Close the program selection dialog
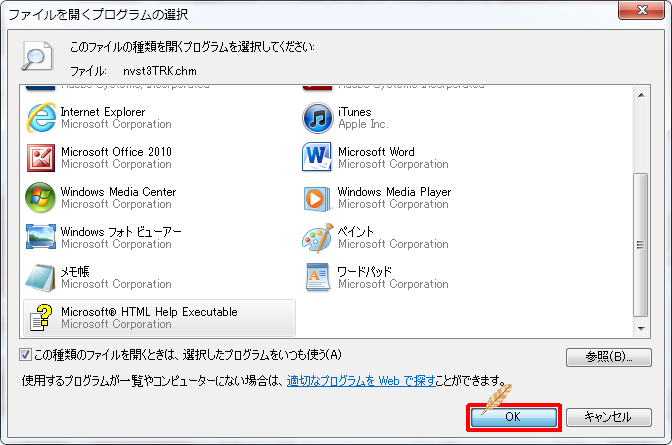 (642, 10)
